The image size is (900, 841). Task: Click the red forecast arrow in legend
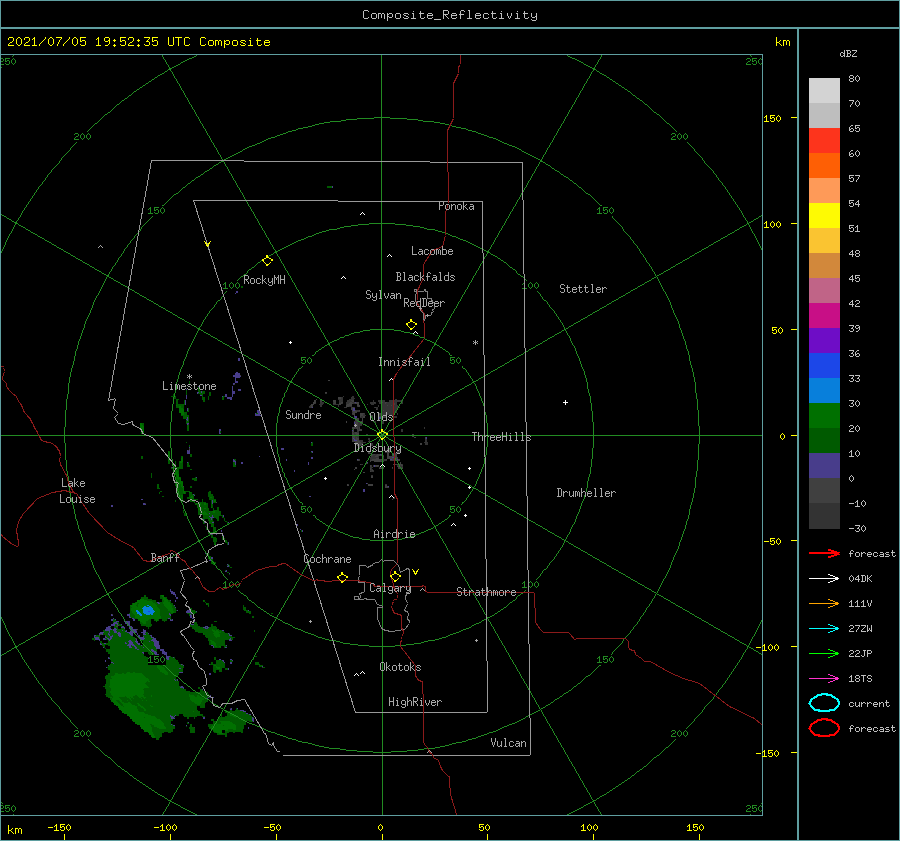824,553
